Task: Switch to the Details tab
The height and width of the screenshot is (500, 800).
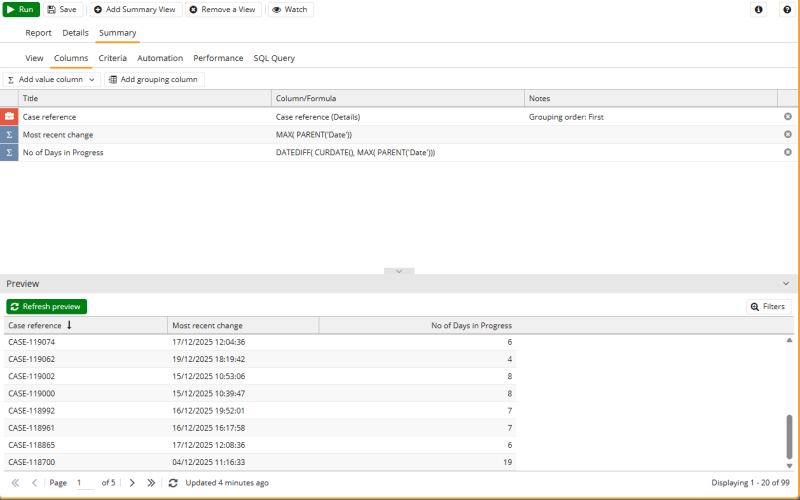Action: point(76,33)
